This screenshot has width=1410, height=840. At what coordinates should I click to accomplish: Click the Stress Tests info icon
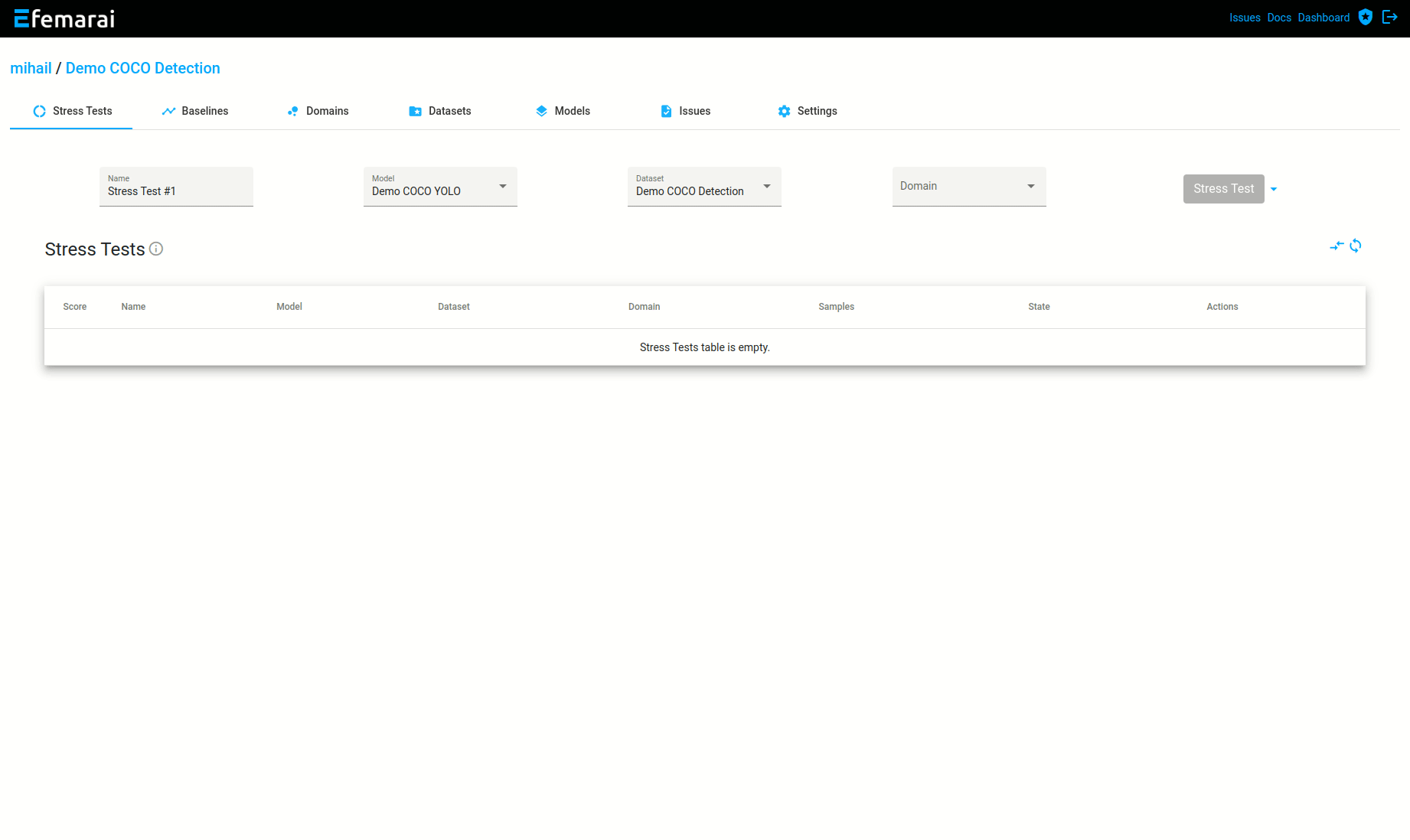[156, 249]
